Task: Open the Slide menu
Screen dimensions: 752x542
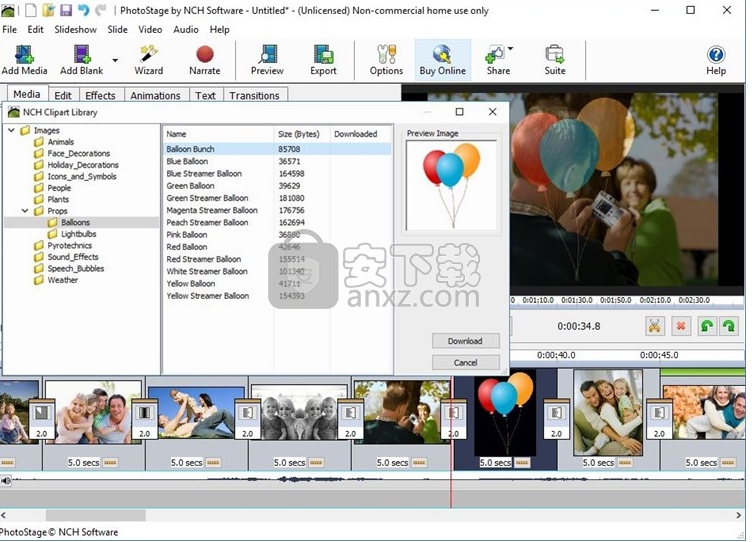Action: click(118, 30)
